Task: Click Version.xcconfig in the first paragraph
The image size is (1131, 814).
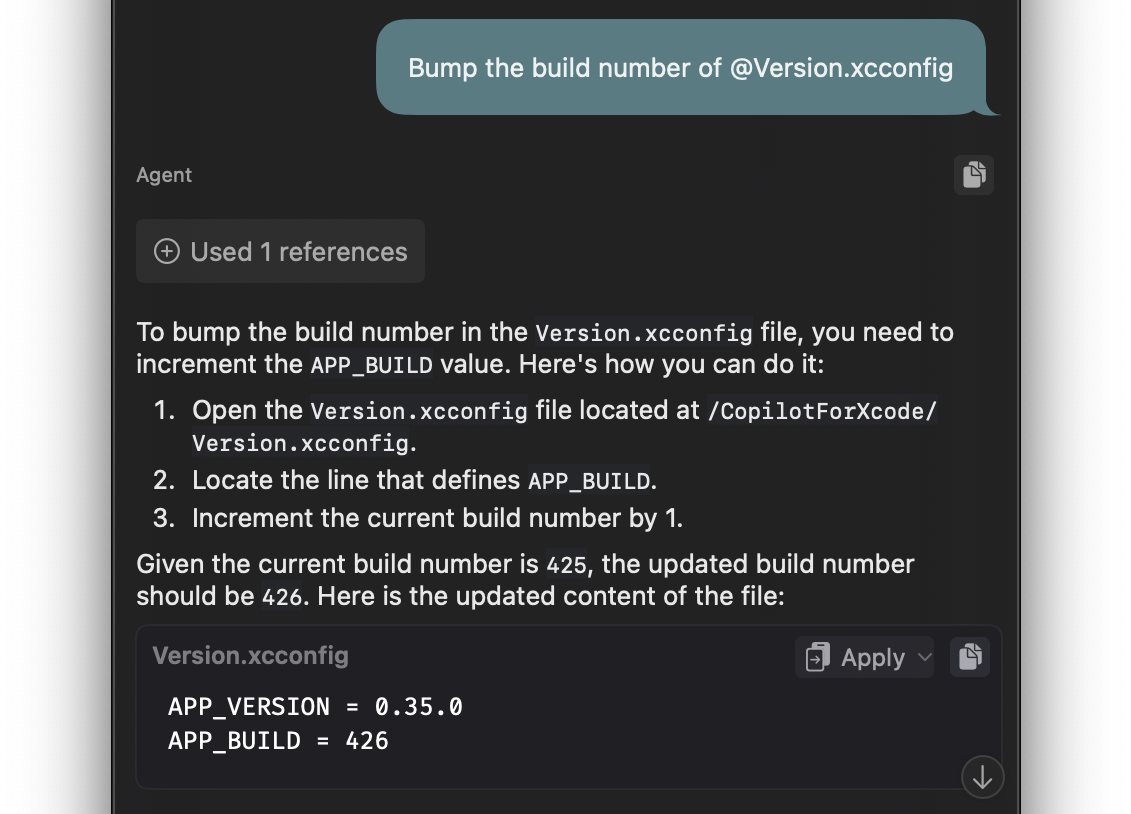Action: coord(644,333)
